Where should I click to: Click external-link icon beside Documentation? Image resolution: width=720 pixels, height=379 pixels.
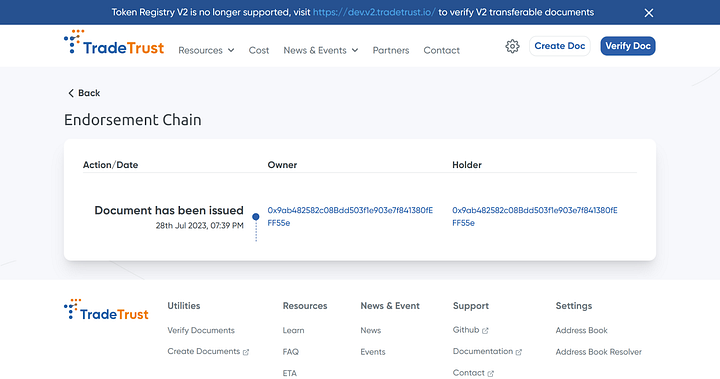[518, 352]
